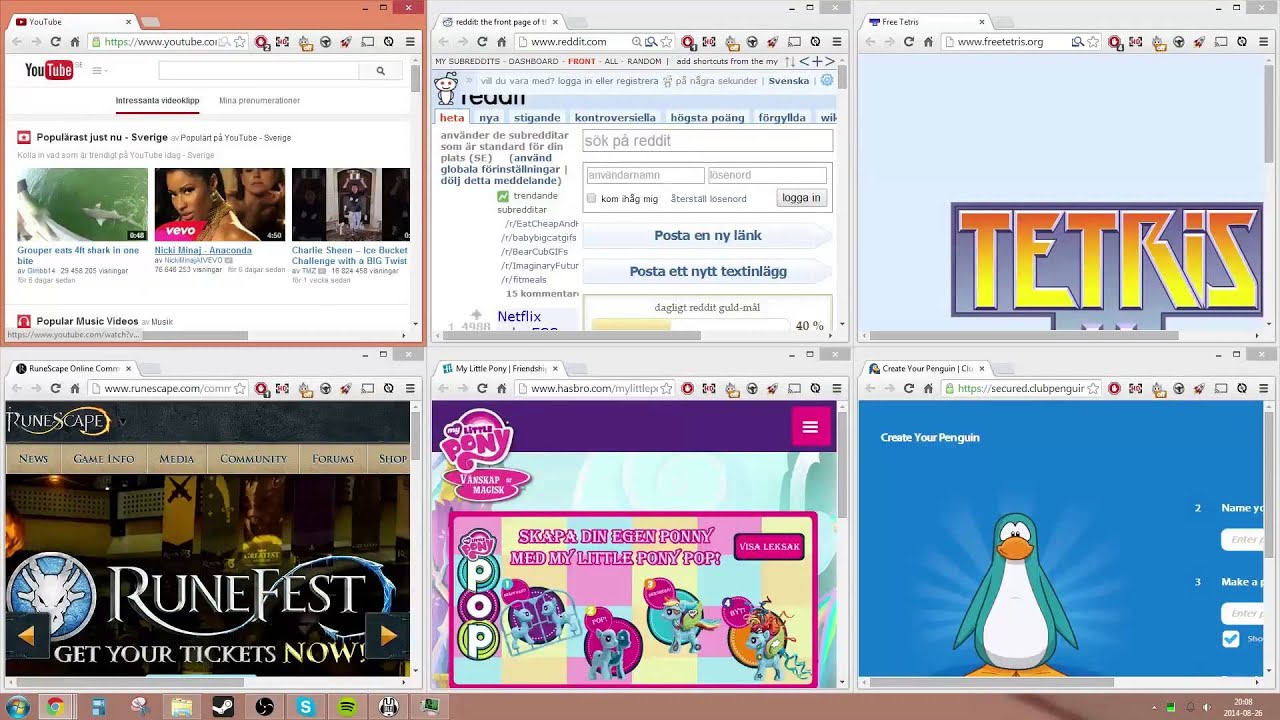Switch to the 'nya' tab on reddit
The width and height of the screenshot is (1280, 720).
pos(489,118)
